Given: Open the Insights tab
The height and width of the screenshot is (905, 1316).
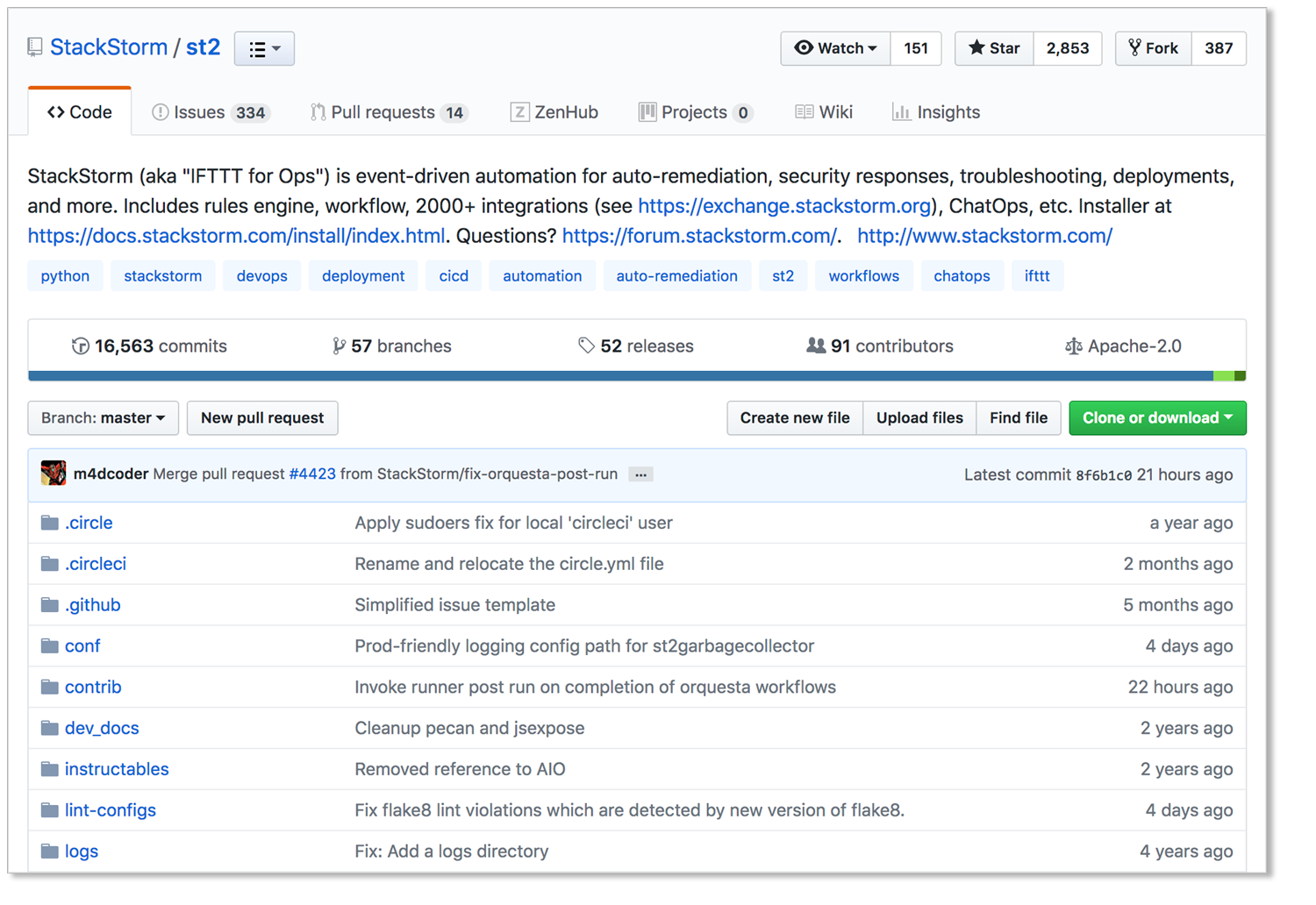Looking at the screenshot, I should 936,112.
